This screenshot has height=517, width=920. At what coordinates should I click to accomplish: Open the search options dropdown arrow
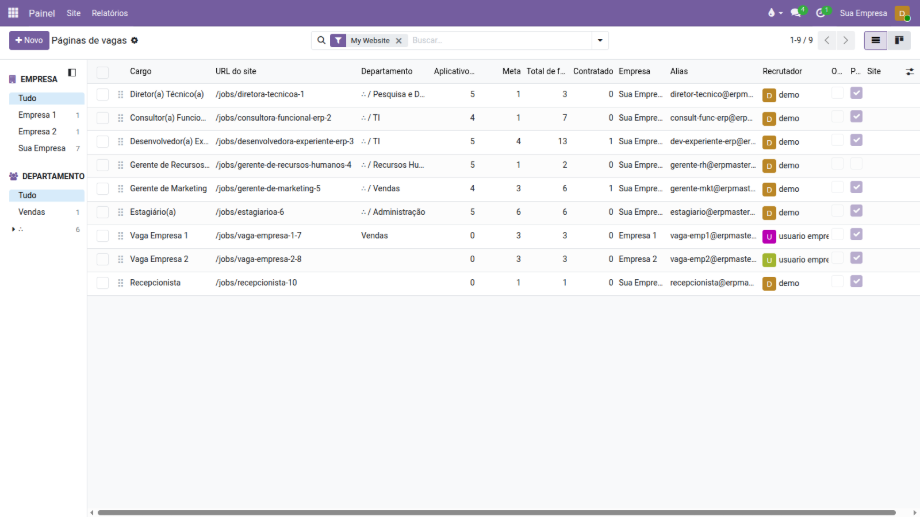click(600, 41)
